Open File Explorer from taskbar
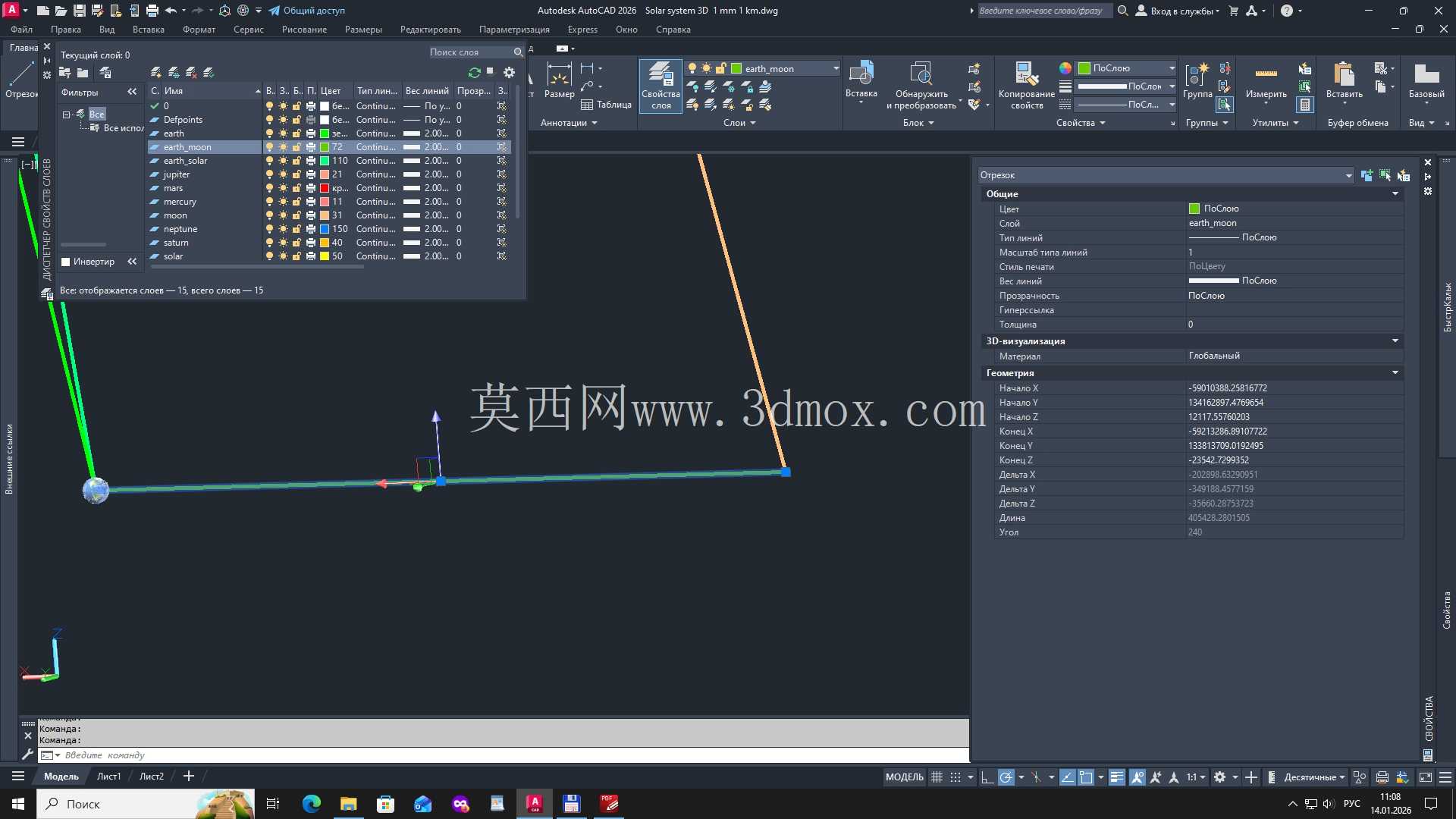 coord(348,804)
